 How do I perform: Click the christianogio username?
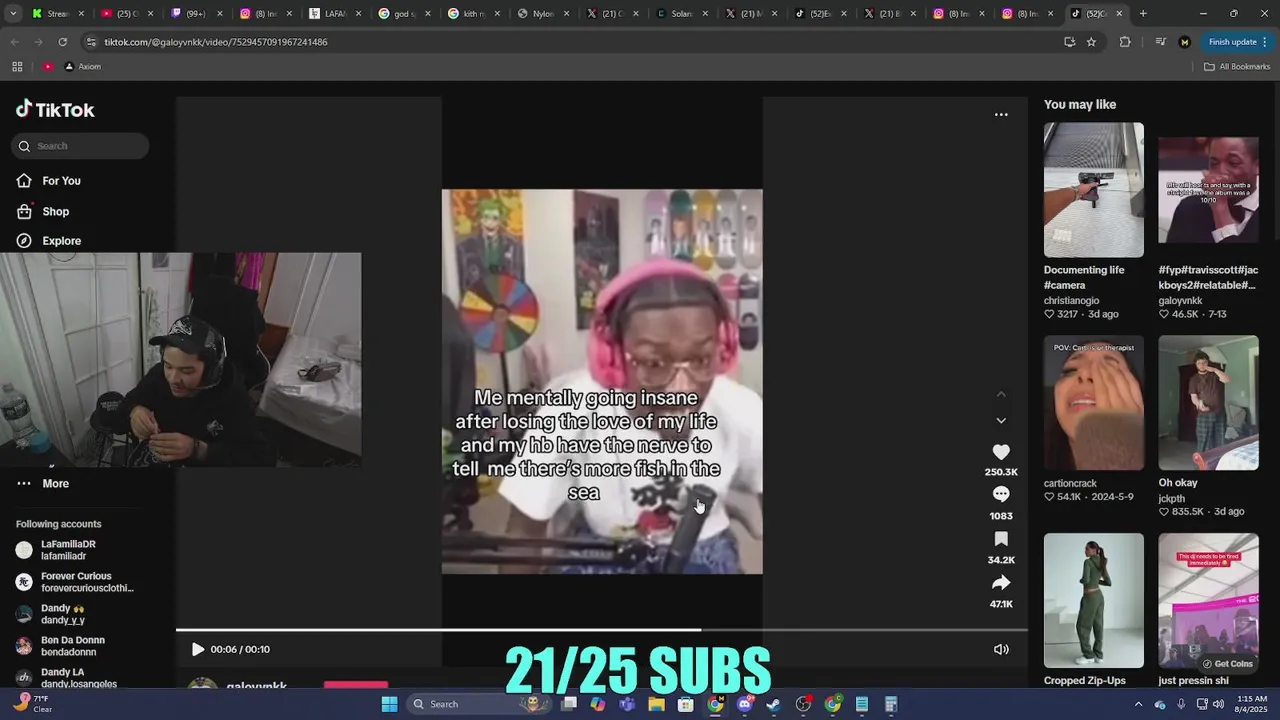tap(1071, 300)
